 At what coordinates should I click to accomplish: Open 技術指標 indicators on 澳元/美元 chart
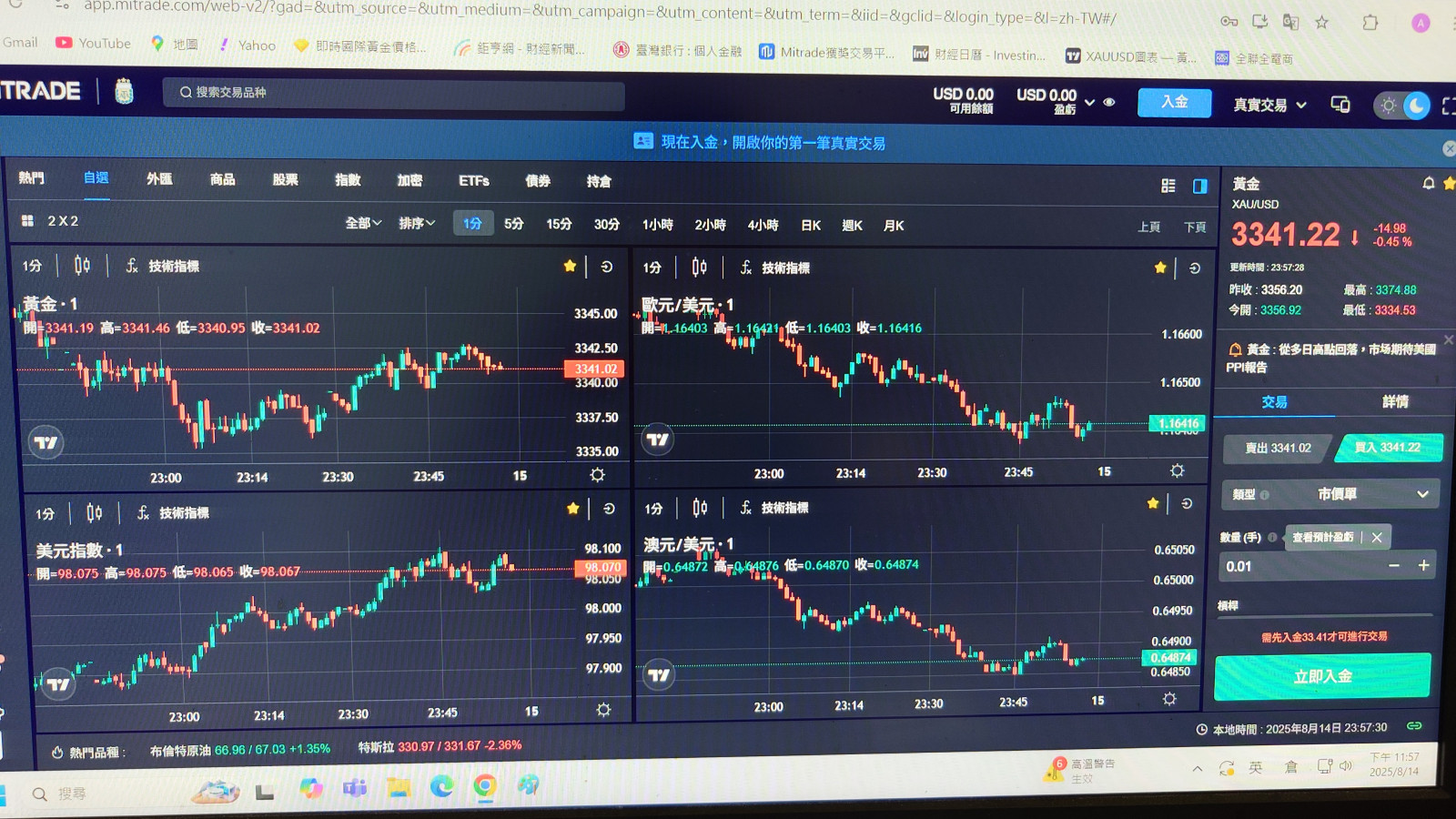773,508
